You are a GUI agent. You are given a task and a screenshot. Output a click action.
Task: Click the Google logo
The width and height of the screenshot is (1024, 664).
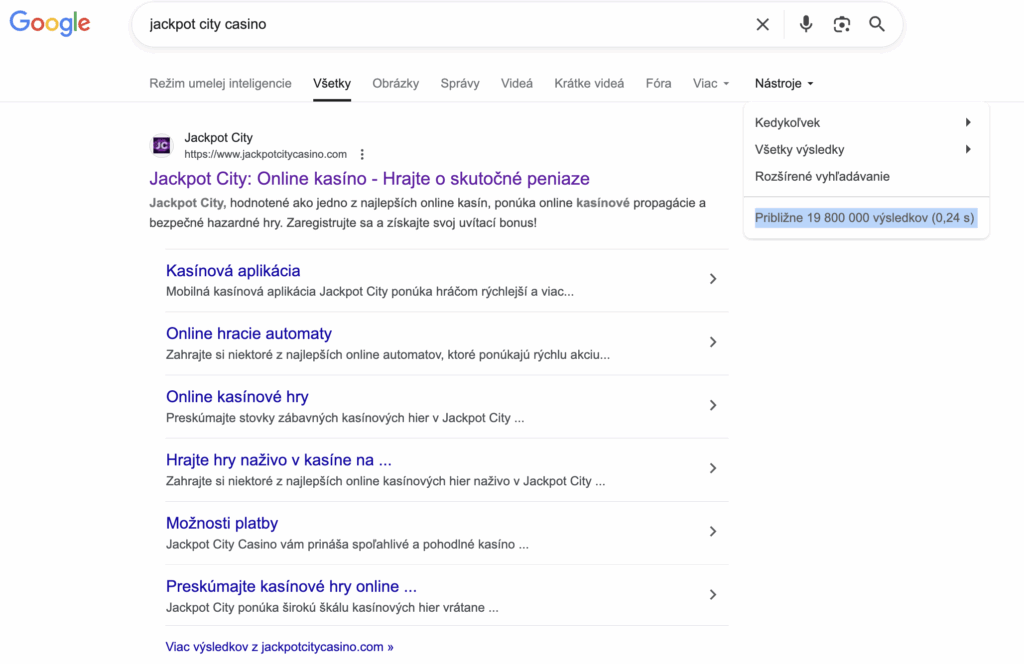point(50,24)
